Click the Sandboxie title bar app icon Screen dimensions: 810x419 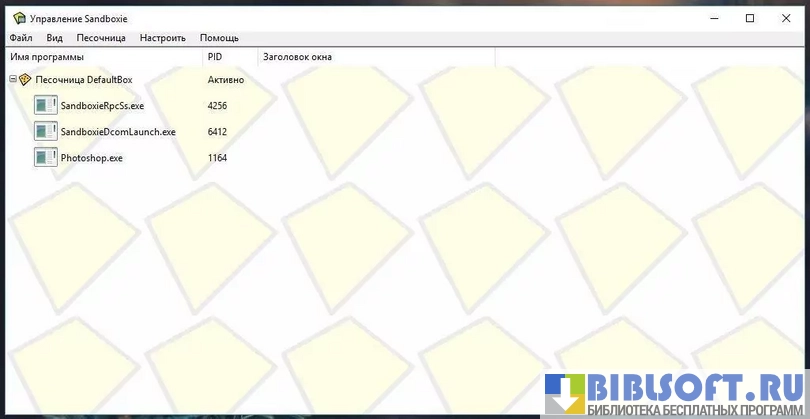click(19, 18)
